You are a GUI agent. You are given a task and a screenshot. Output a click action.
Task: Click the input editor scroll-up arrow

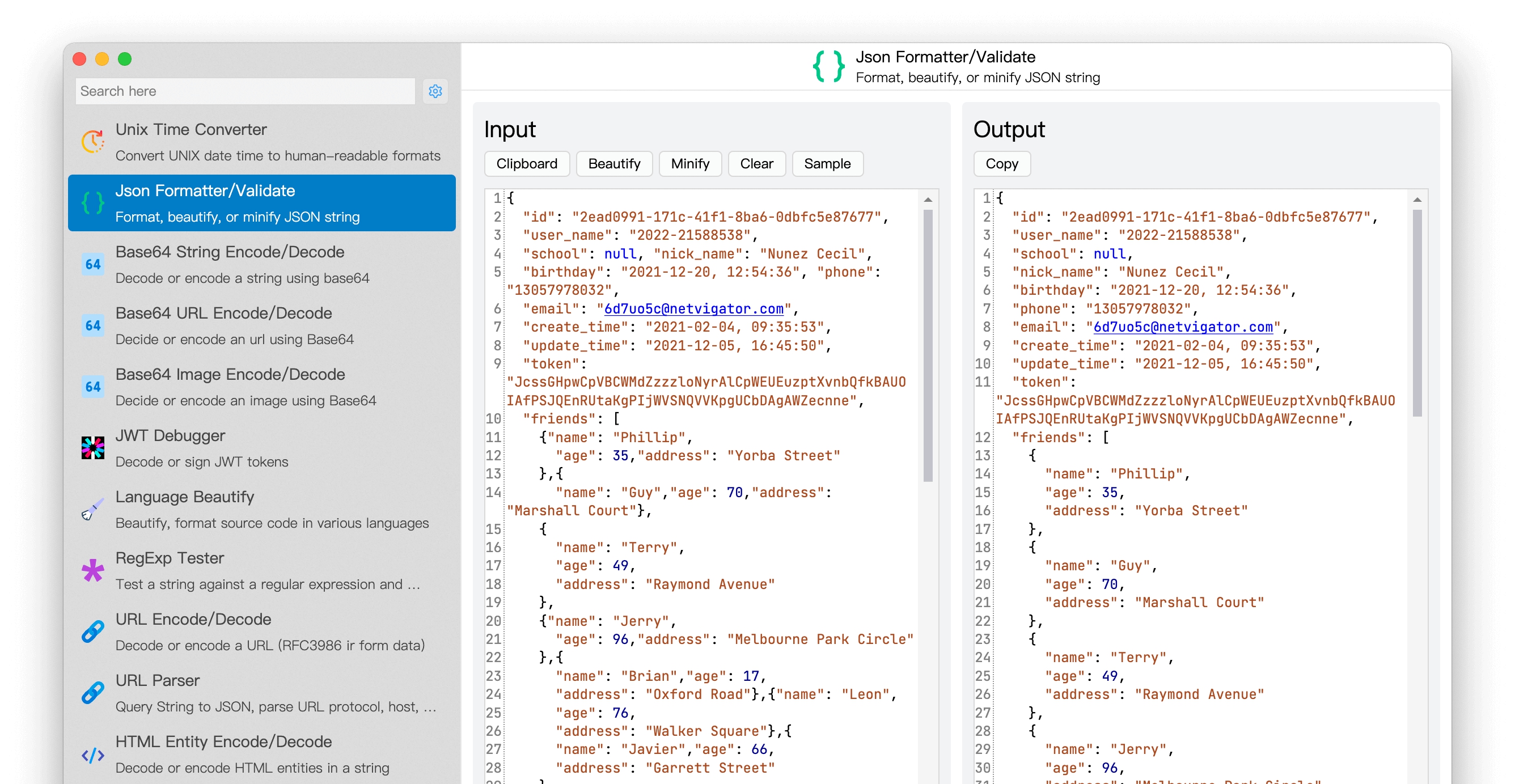tap(928, 200)
